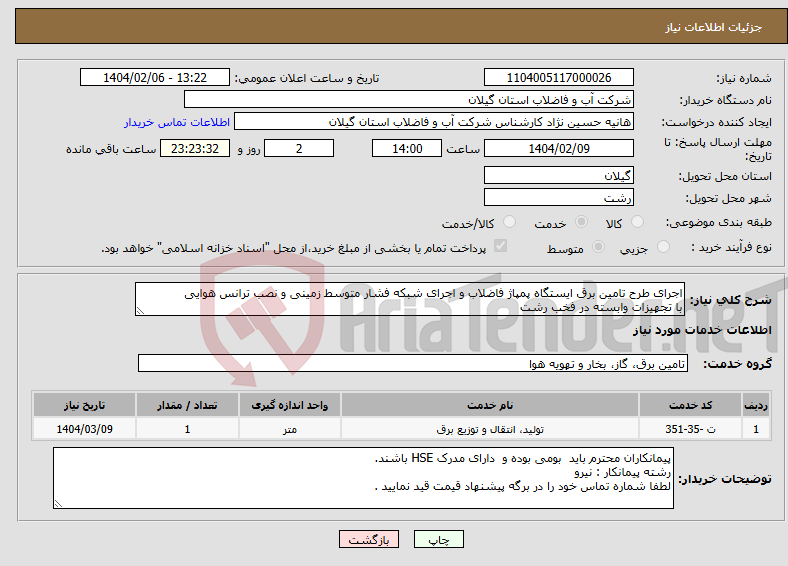
Task: Click the response deadline date 1404/02/09 field
Action: tap(559, 148)
